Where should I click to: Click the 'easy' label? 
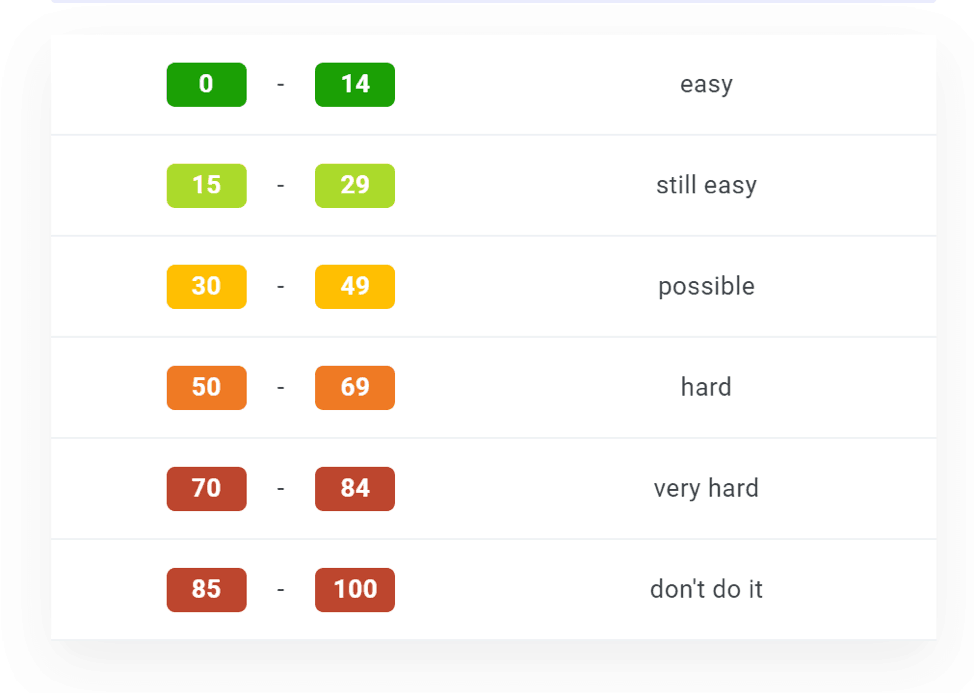tap(706, 84)
